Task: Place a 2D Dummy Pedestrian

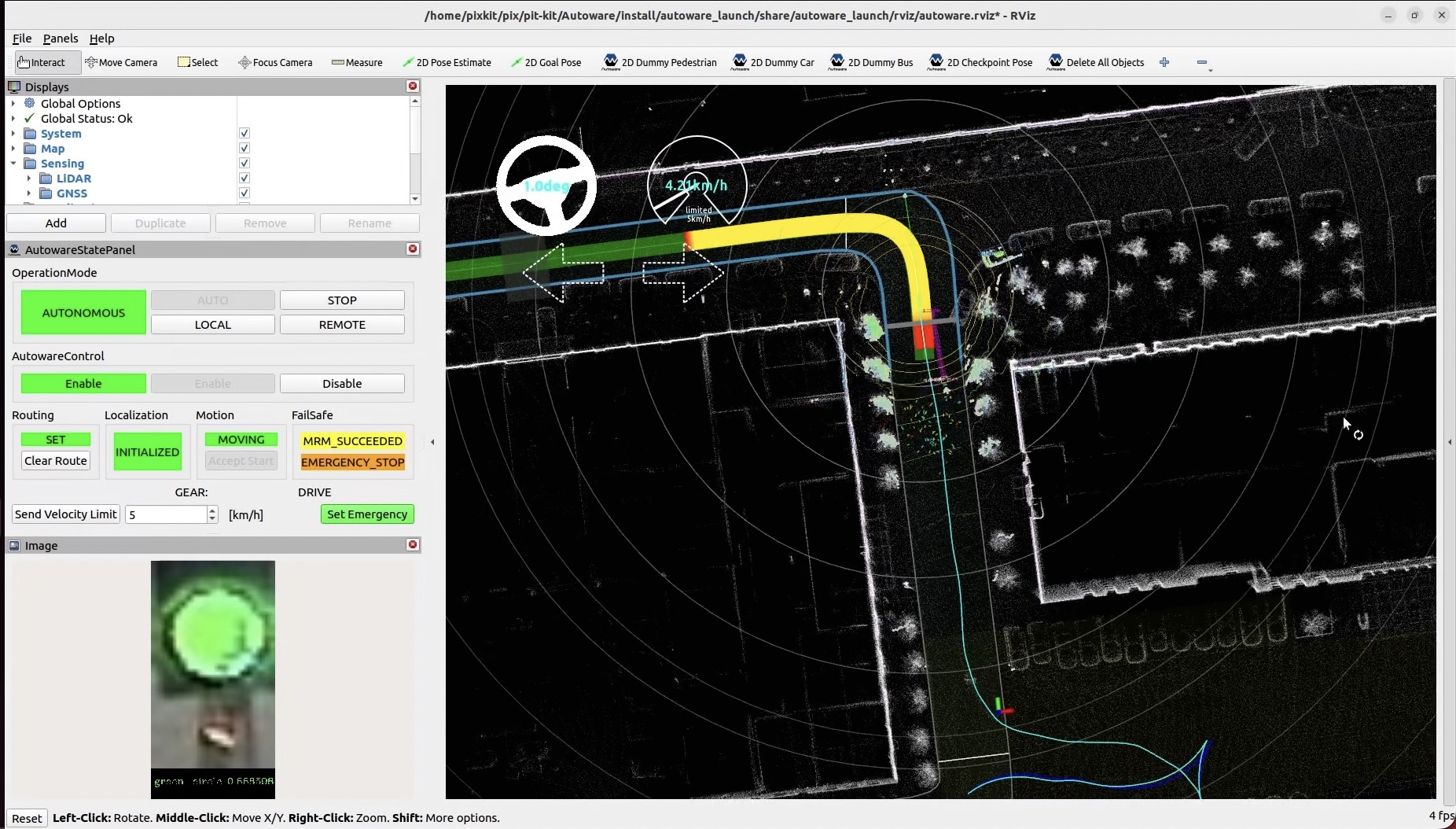Action: 660,62
